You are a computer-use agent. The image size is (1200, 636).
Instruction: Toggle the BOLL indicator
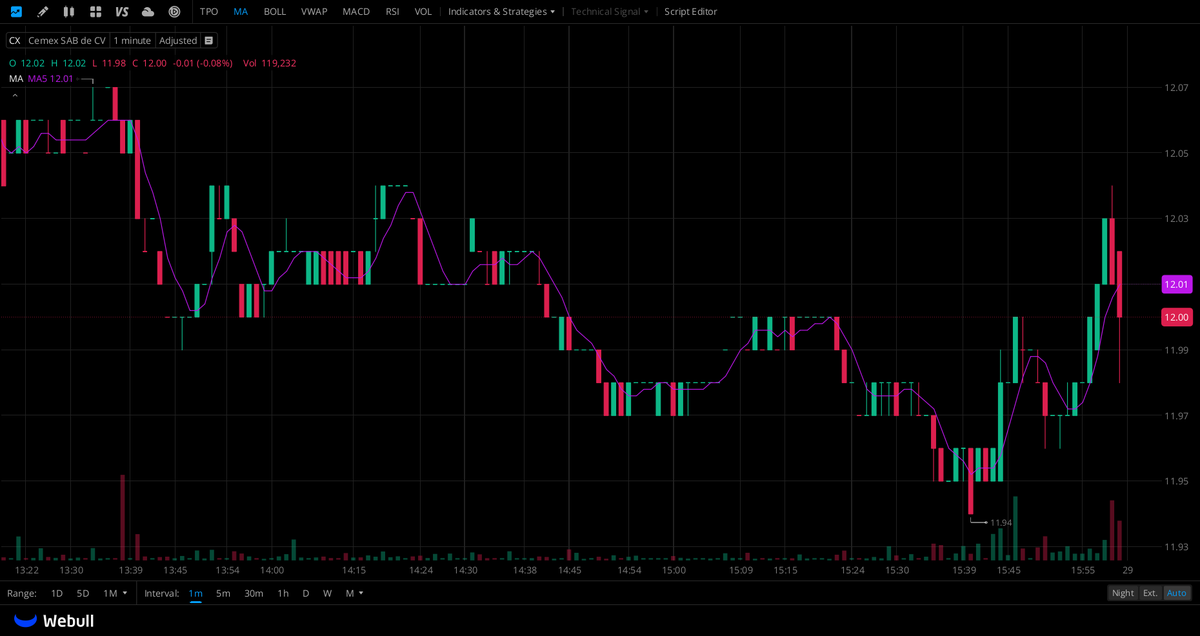(x=274, y=12)
